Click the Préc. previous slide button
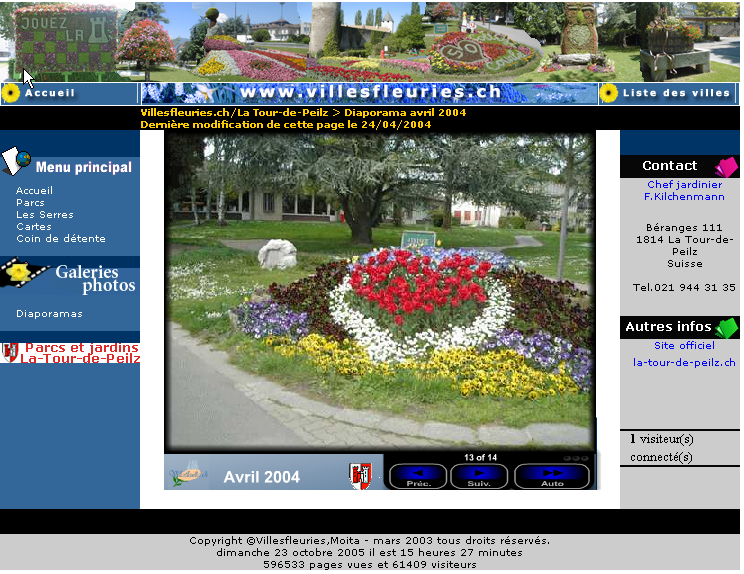Viewport: 744px width, 574px height. point(418,476)
